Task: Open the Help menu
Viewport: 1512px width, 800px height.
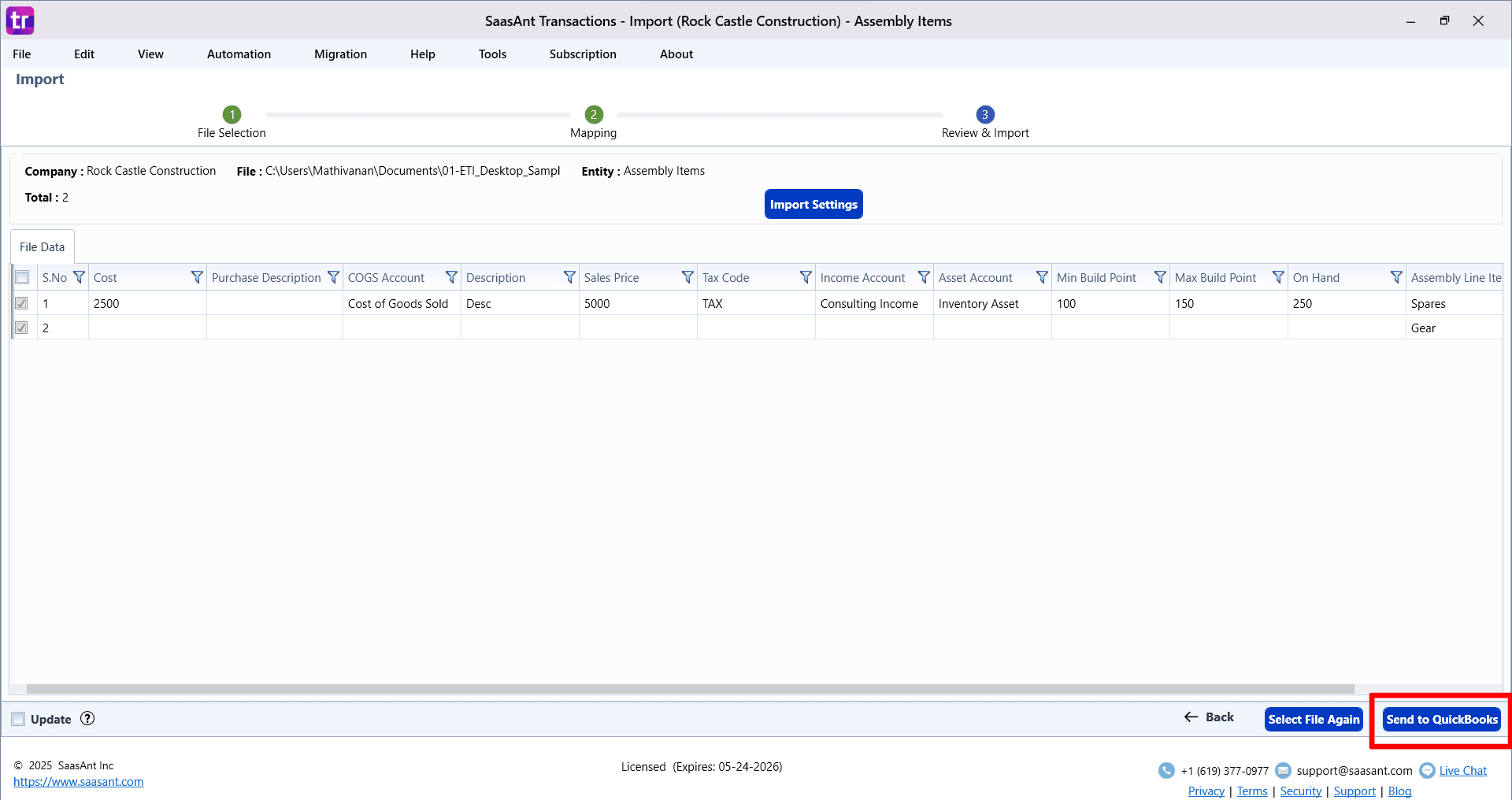Action: 422,54
